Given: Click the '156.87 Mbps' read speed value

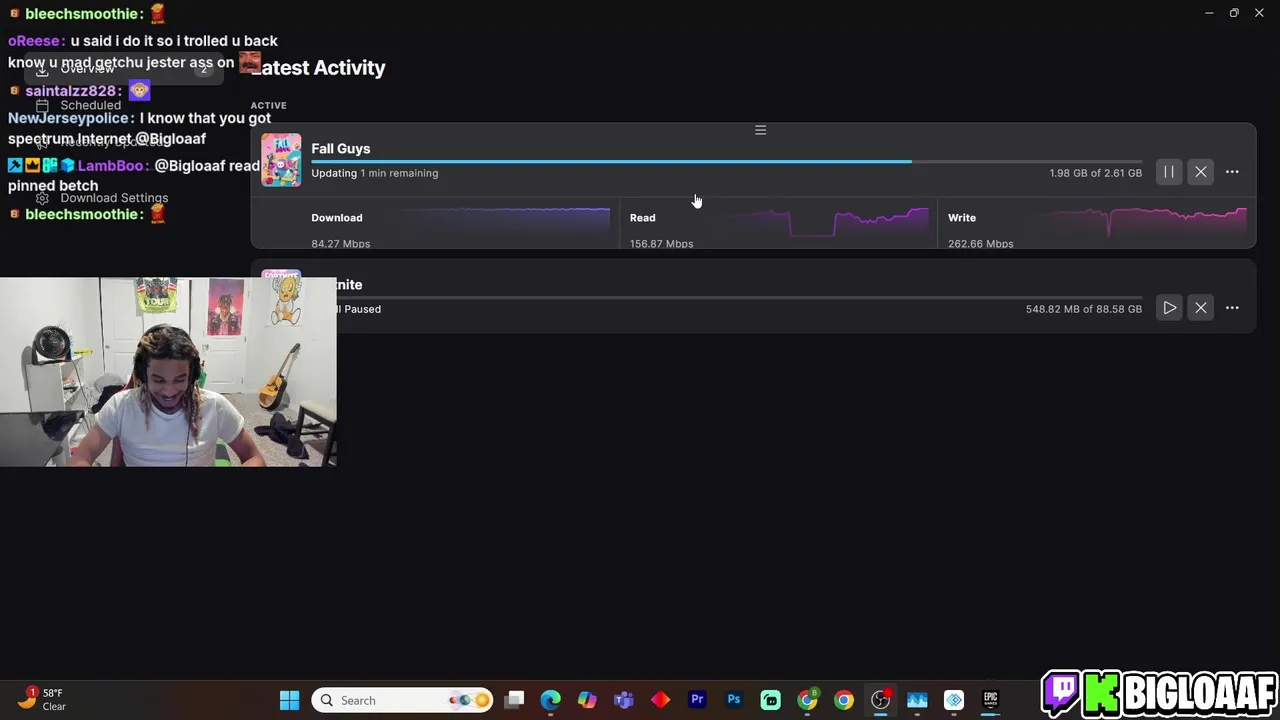Looking at the screenshot, I should coord(661,244).
